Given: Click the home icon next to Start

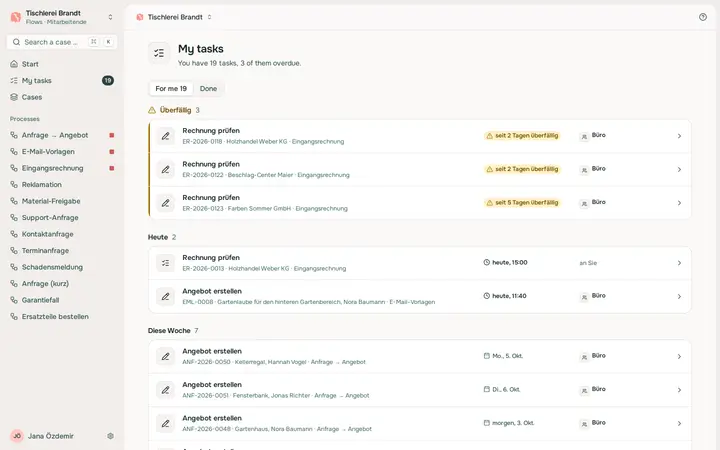Looking at the screenshot, I should pos(14,64).
